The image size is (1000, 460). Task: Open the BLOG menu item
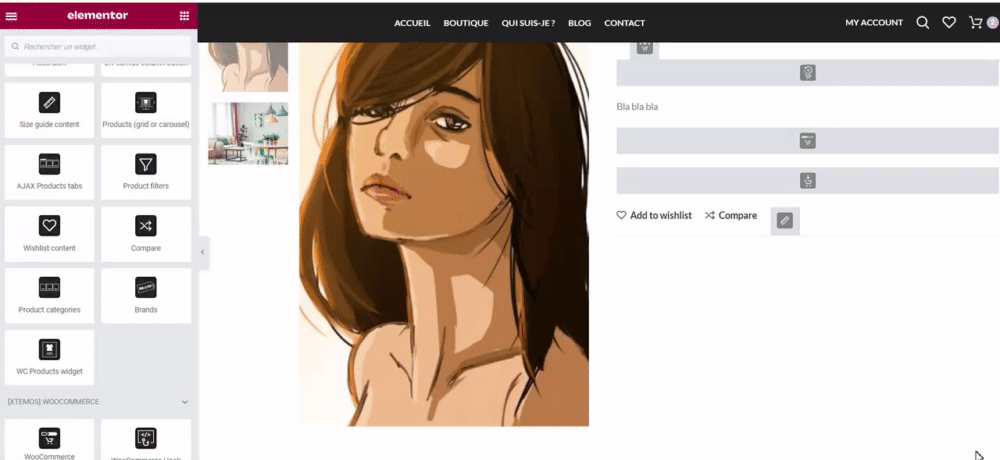[580, 23]
